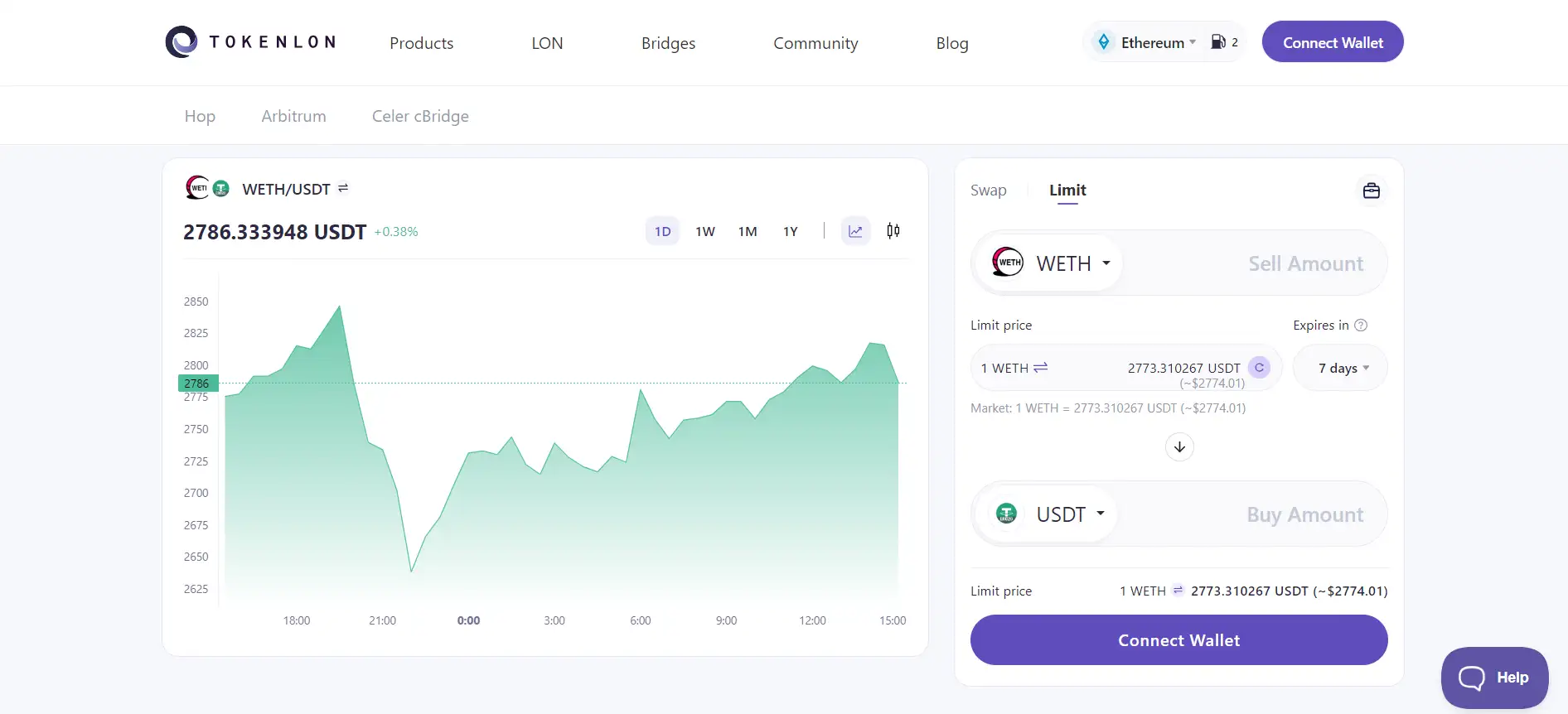The width and height of the screenshot is (1568, 714).
Task: Click the Tokenlon logo icon
Action: coord(181,42)
